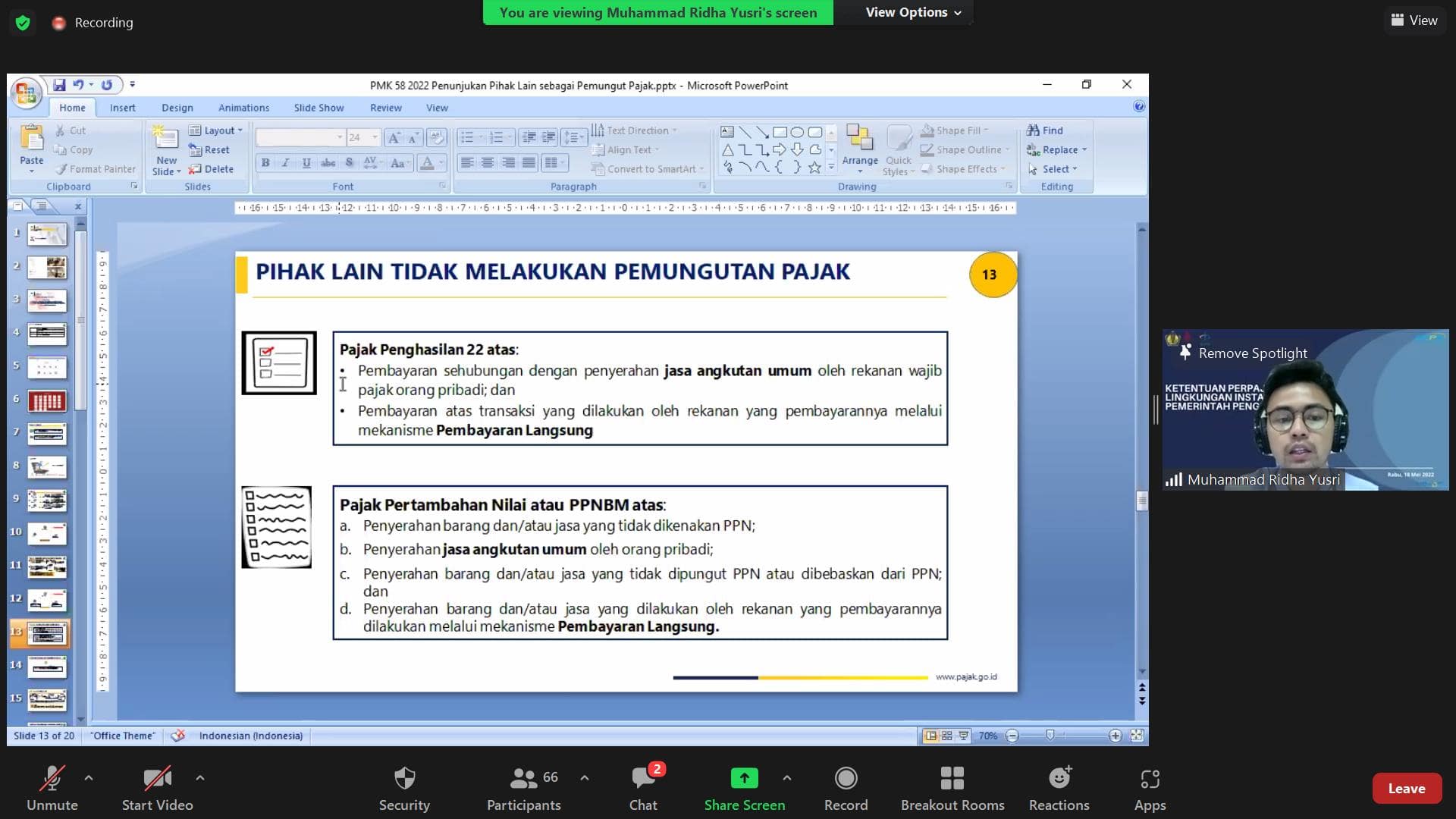Start Video in Zoom toolbar
Screen dimensions: 1456x819
tap(157, 787)
